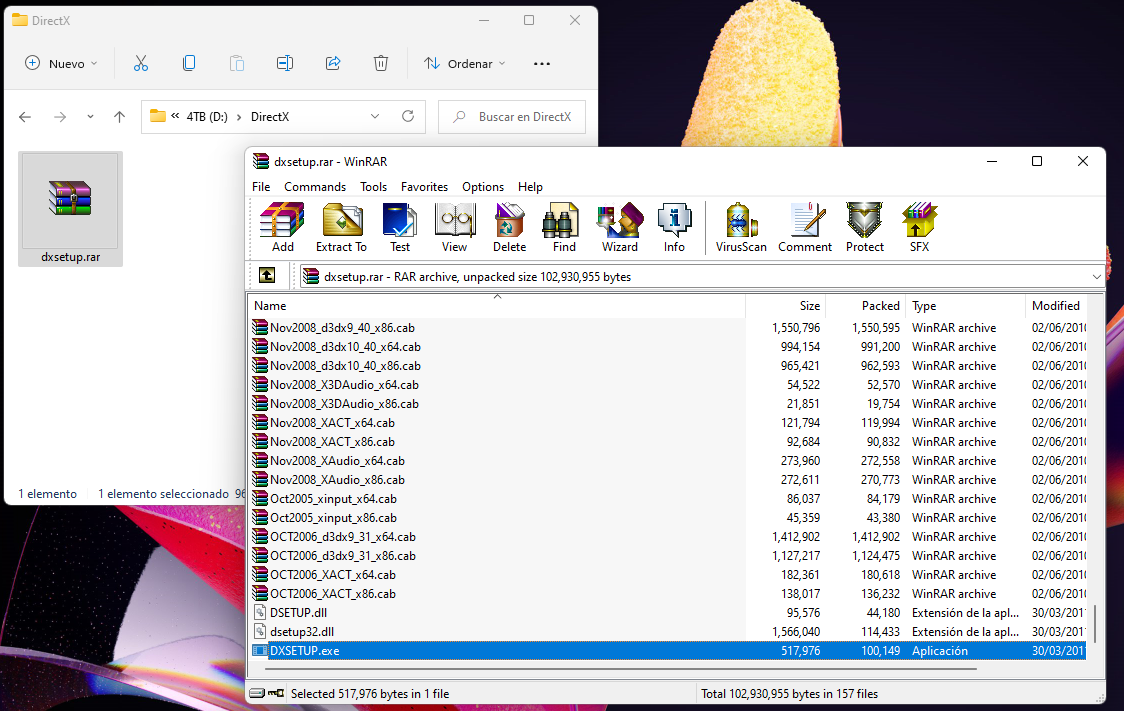The width and height of the screenshot is (1124, 711).
Task: Click the Copy icon in Explorer toolbar
Action: tap(189, 63)
